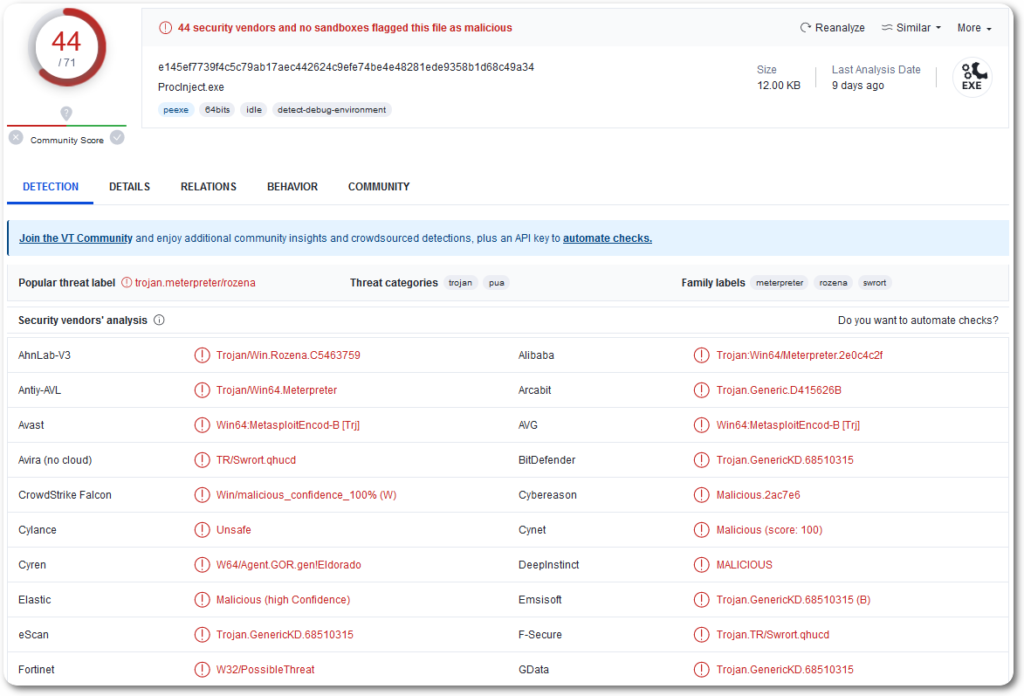Click the meterpreter family label chip
Screen dimensions: 1024x696
tap(779, 283)
